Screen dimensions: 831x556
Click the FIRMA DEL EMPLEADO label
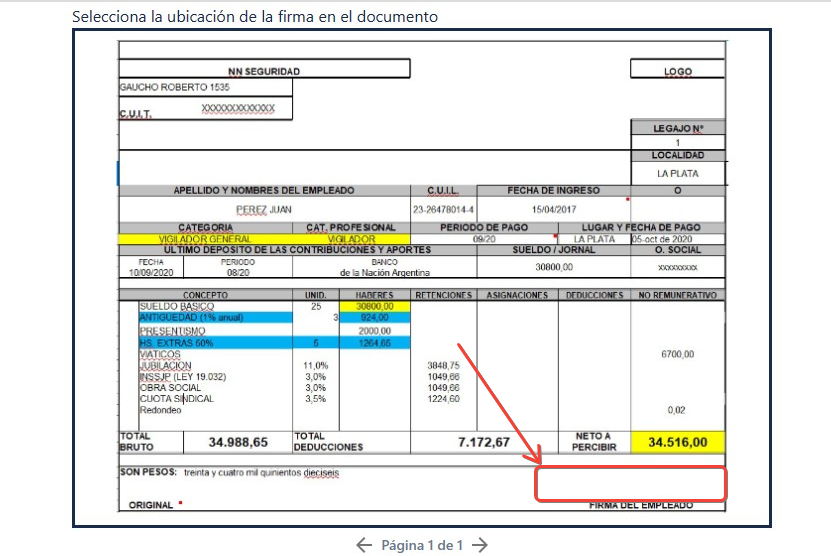[641, 506]
